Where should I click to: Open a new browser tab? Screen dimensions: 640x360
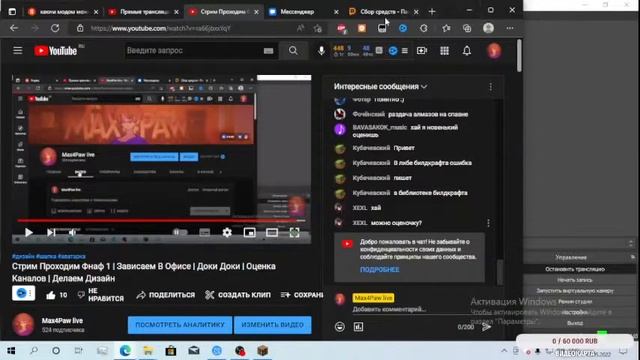[x=432, y=12]
